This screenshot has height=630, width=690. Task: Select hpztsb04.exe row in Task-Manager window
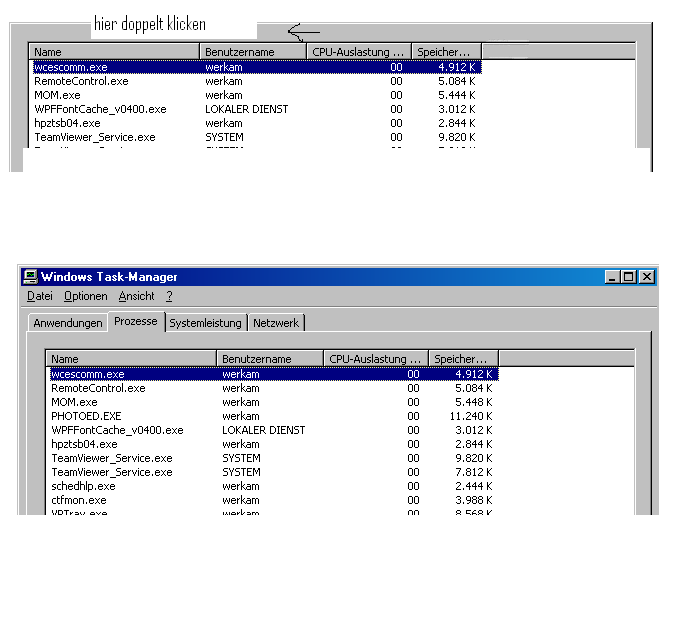pyautogui.click(x=272, y=444)
